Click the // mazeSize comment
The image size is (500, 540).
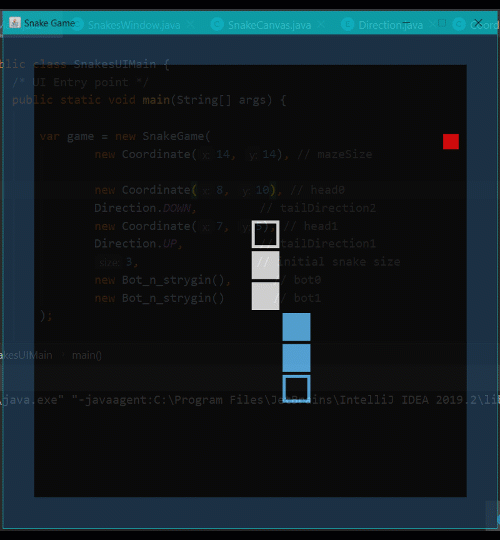335,154
